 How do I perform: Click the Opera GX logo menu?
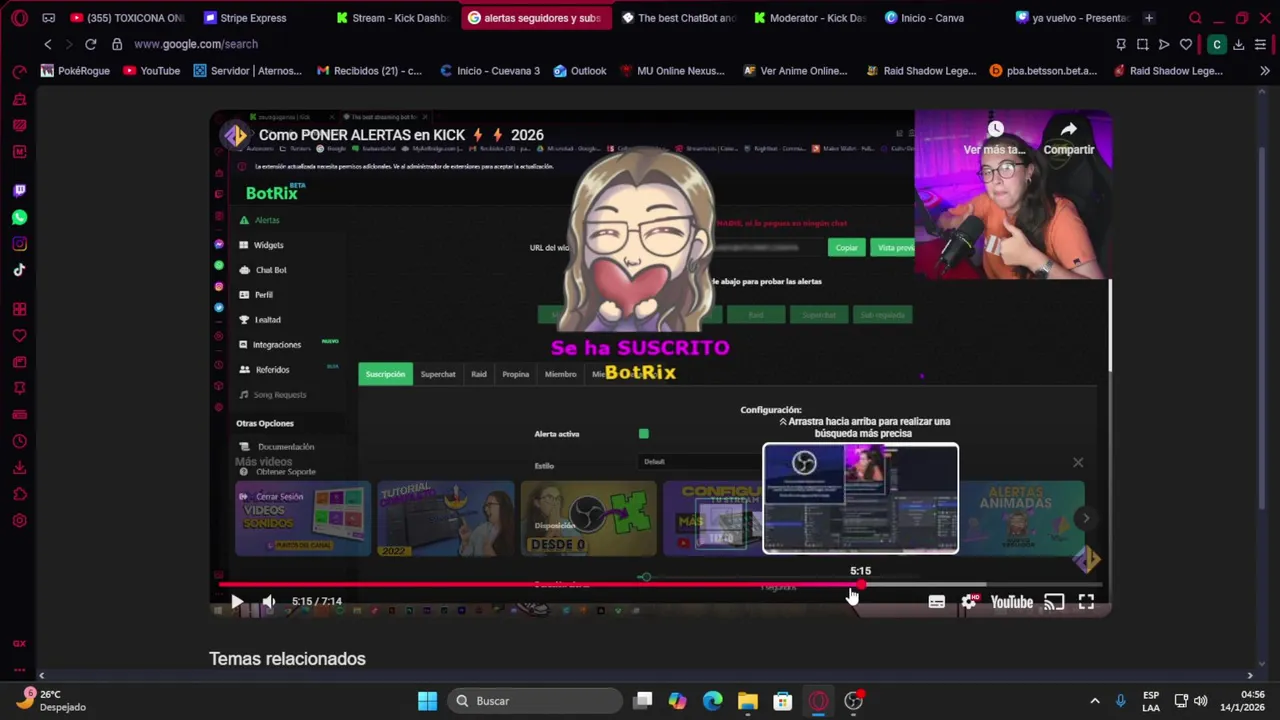[x=19, y=18]
